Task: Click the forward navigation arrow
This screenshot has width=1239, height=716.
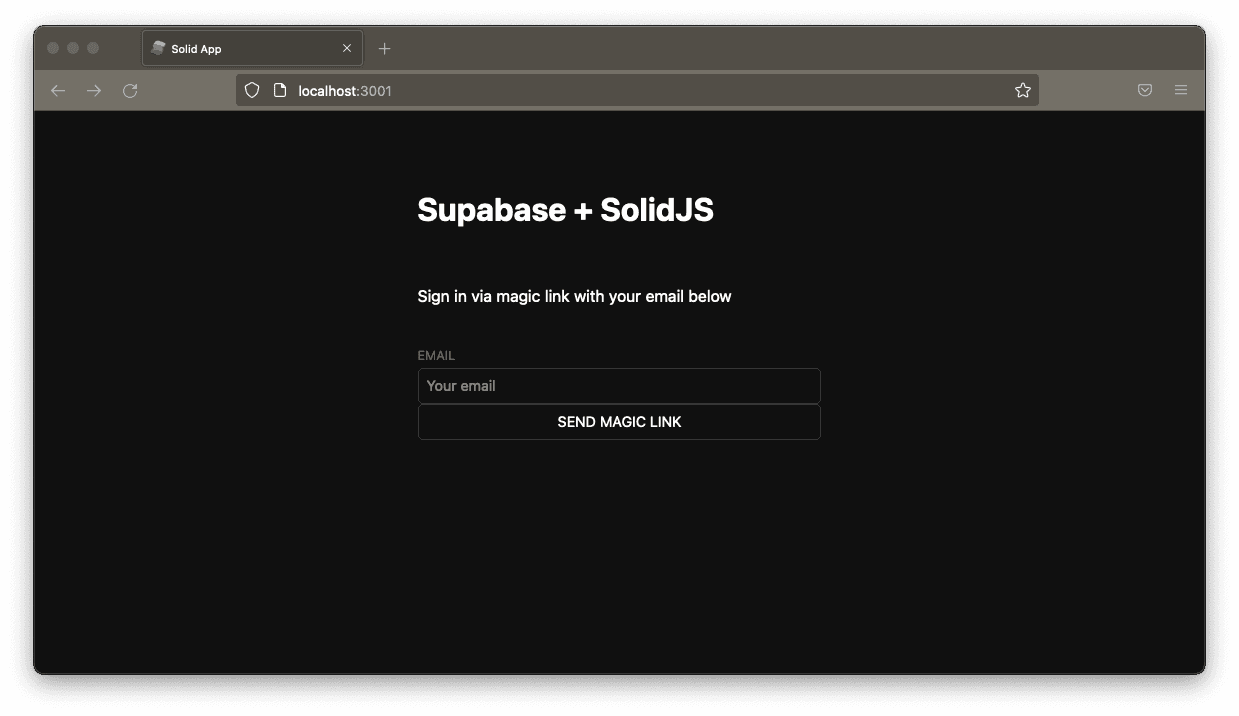Action: pos(93,90)
